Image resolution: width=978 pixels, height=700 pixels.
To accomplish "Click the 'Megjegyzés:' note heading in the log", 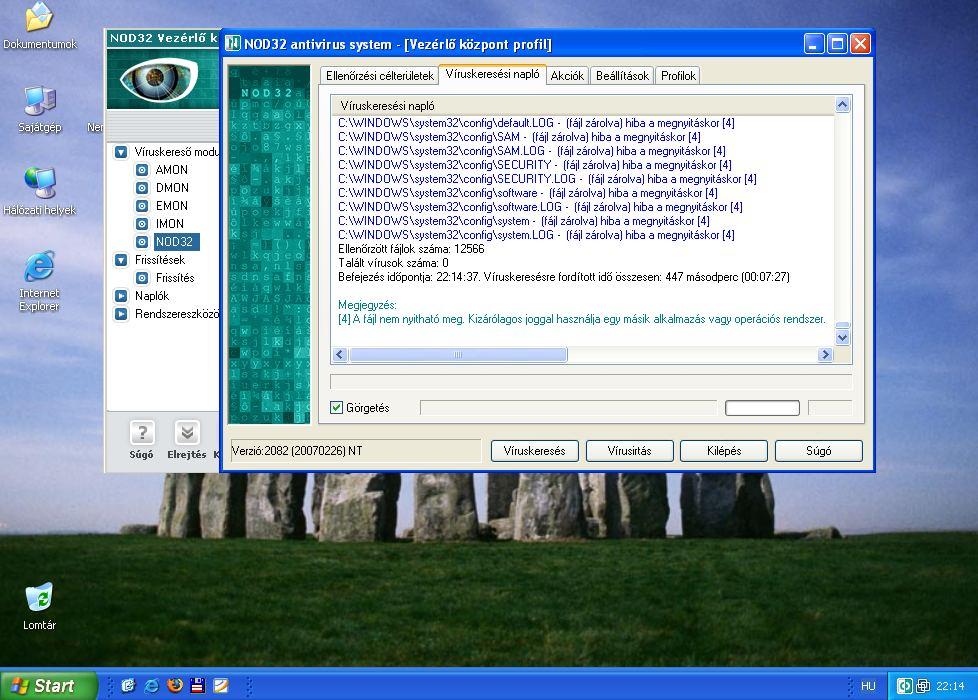I will [367, 305].
